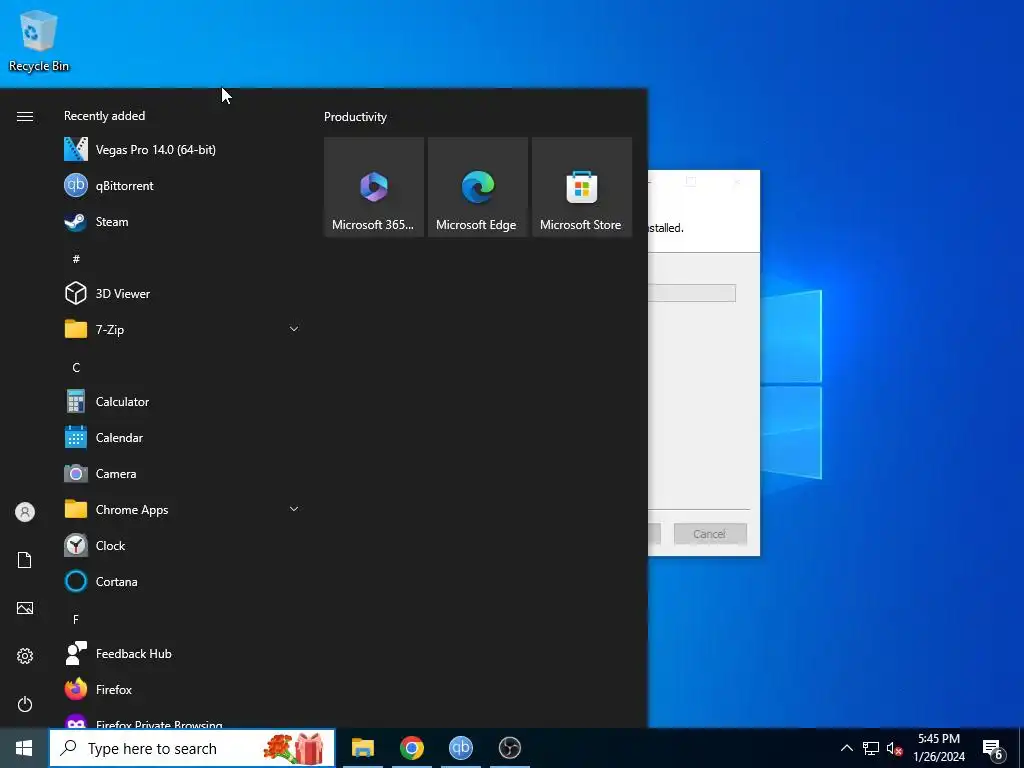Click the installer window progress bar

click(692, 293)
